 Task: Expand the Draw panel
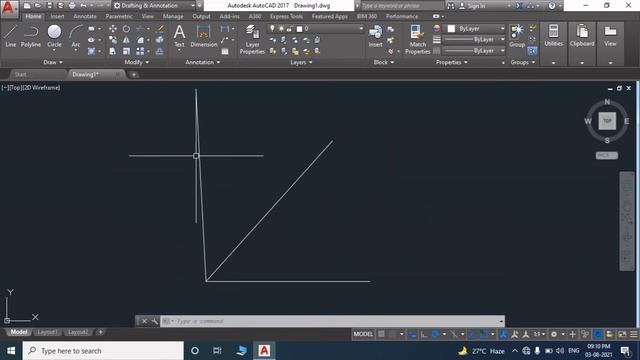[53, 62]
